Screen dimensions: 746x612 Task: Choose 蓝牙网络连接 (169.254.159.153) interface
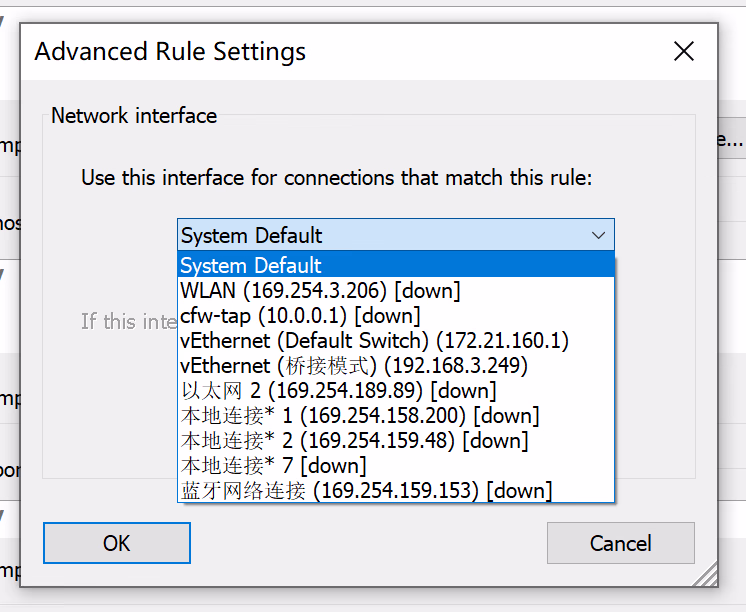pos(366,491)
